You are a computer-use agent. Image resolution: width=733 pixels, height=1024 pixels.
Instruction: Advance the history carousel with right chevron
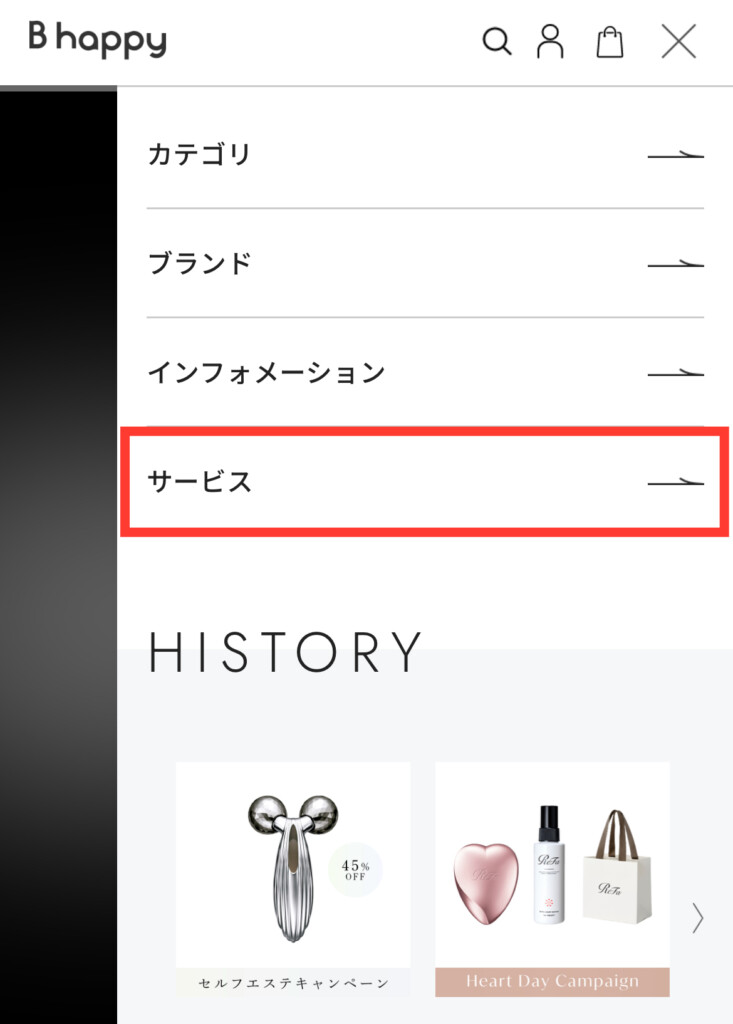click(x=698, y=918)
